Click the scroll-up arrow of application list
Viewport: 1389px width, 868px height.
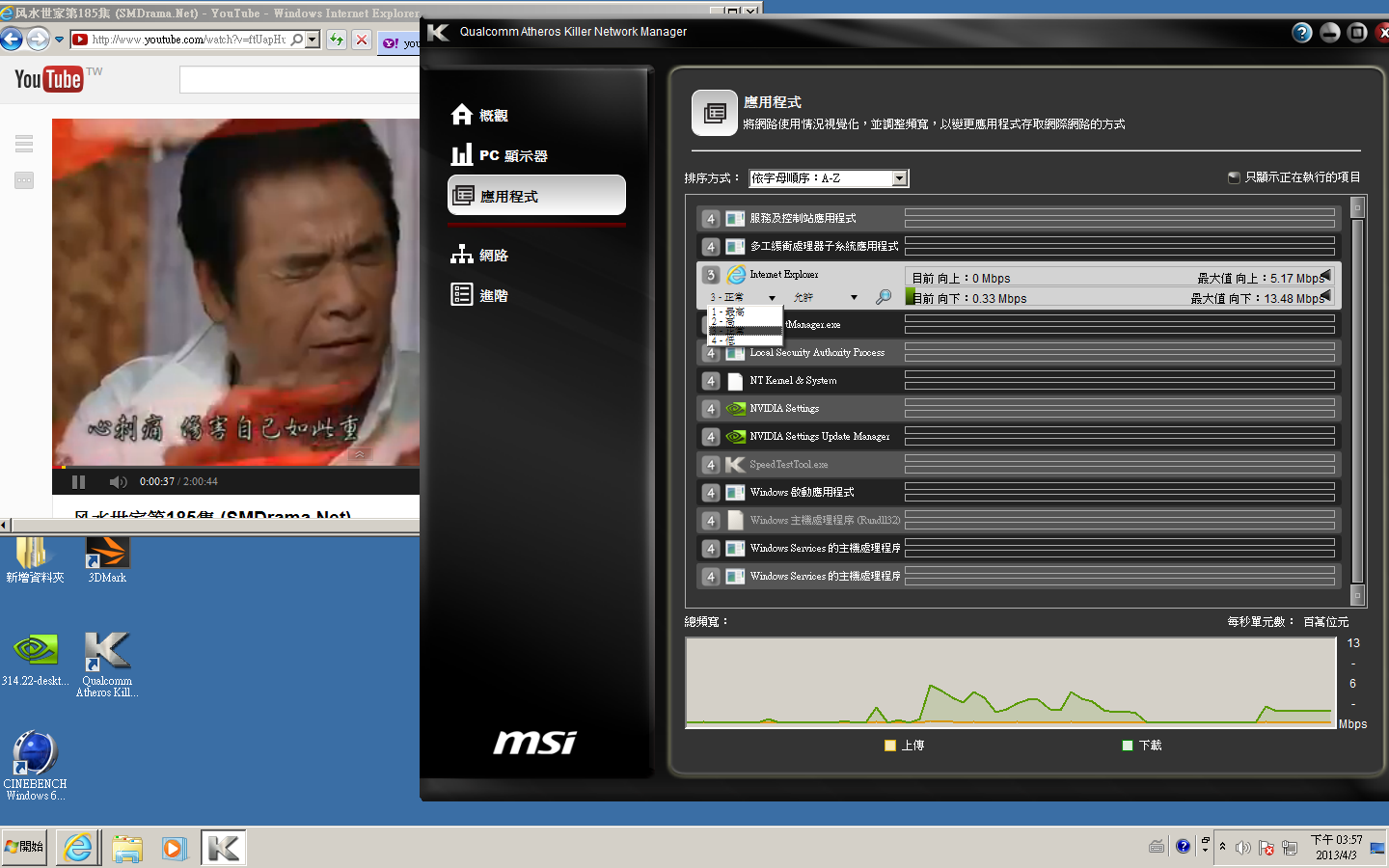pyautogui.click(x=1357, y=207)
